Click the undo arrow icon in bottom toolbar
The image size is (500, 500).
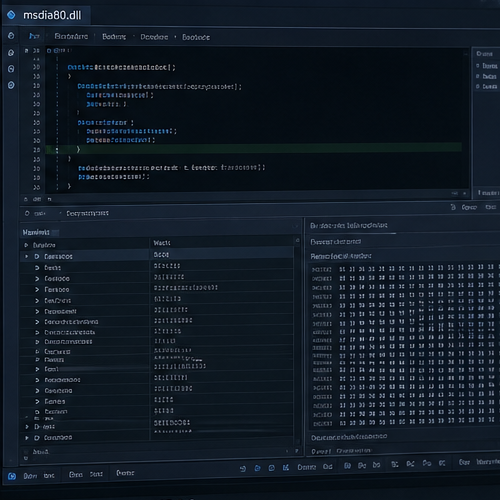click(243, 469)
